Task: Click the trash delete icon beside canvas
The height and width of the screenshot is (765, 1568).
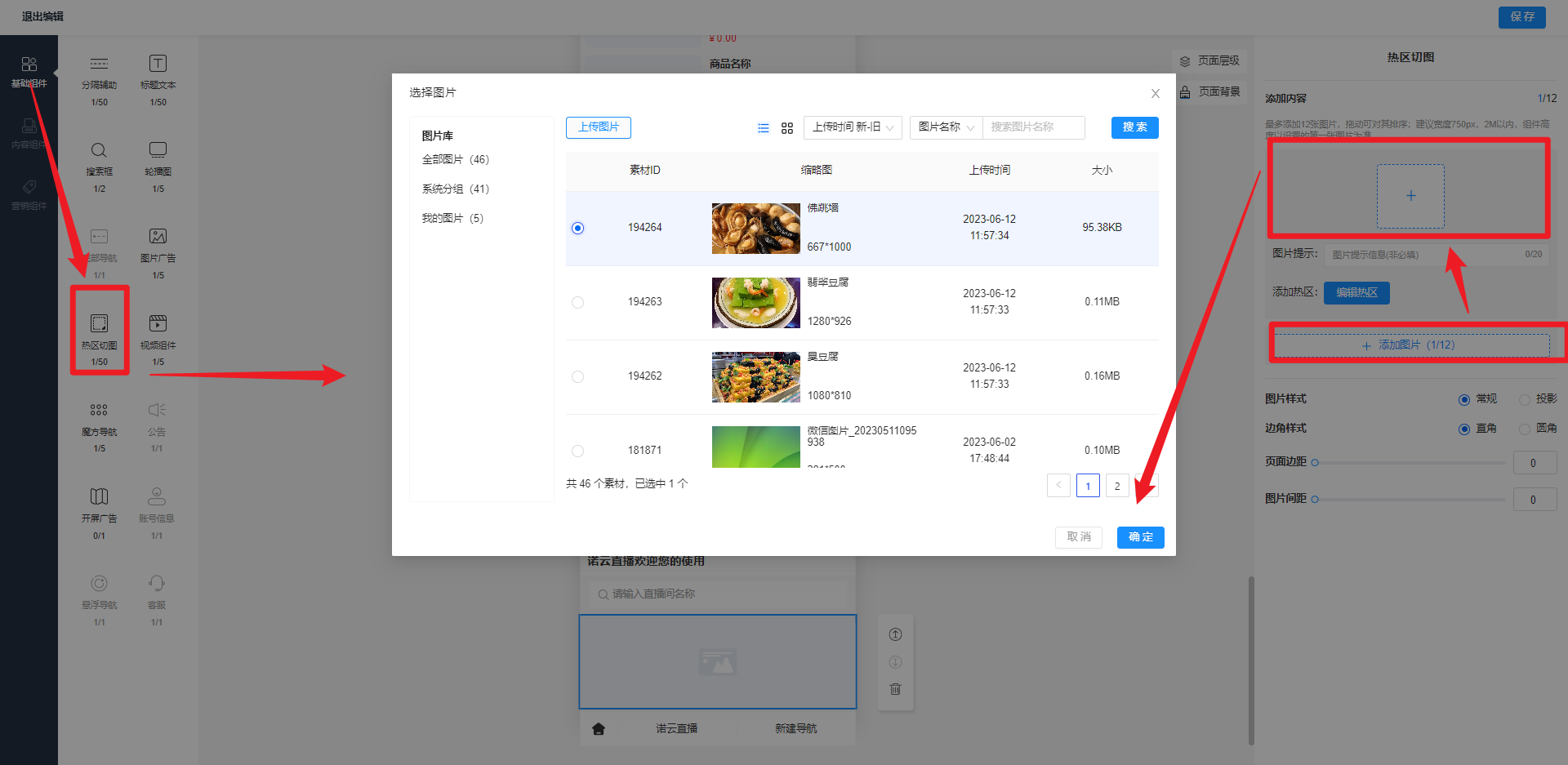Action: click(x=895, y=689)
